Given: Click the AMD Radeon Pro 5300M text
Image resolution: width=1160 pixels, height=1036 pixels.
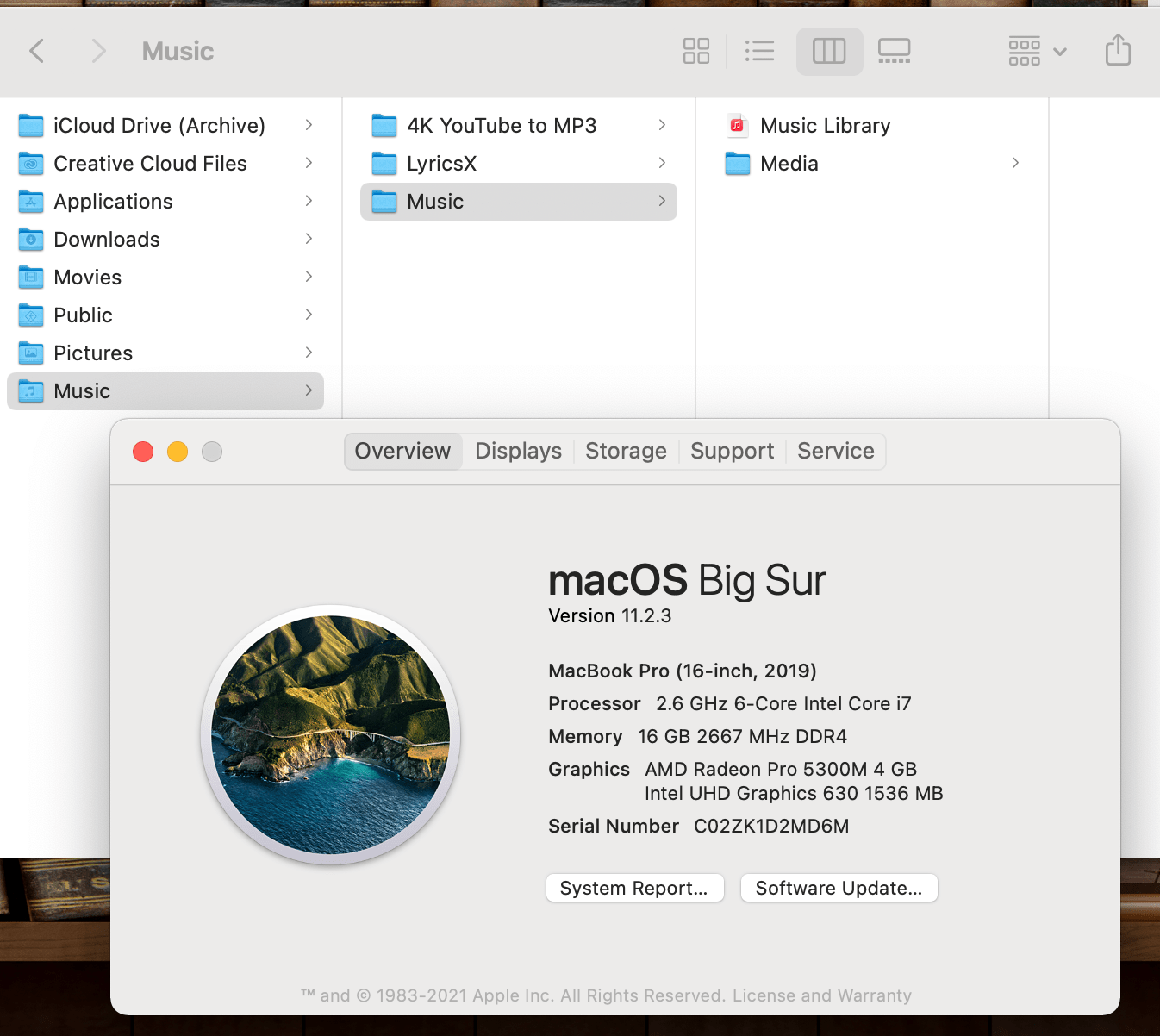Looking at the screenshot, I should point(781,770).
